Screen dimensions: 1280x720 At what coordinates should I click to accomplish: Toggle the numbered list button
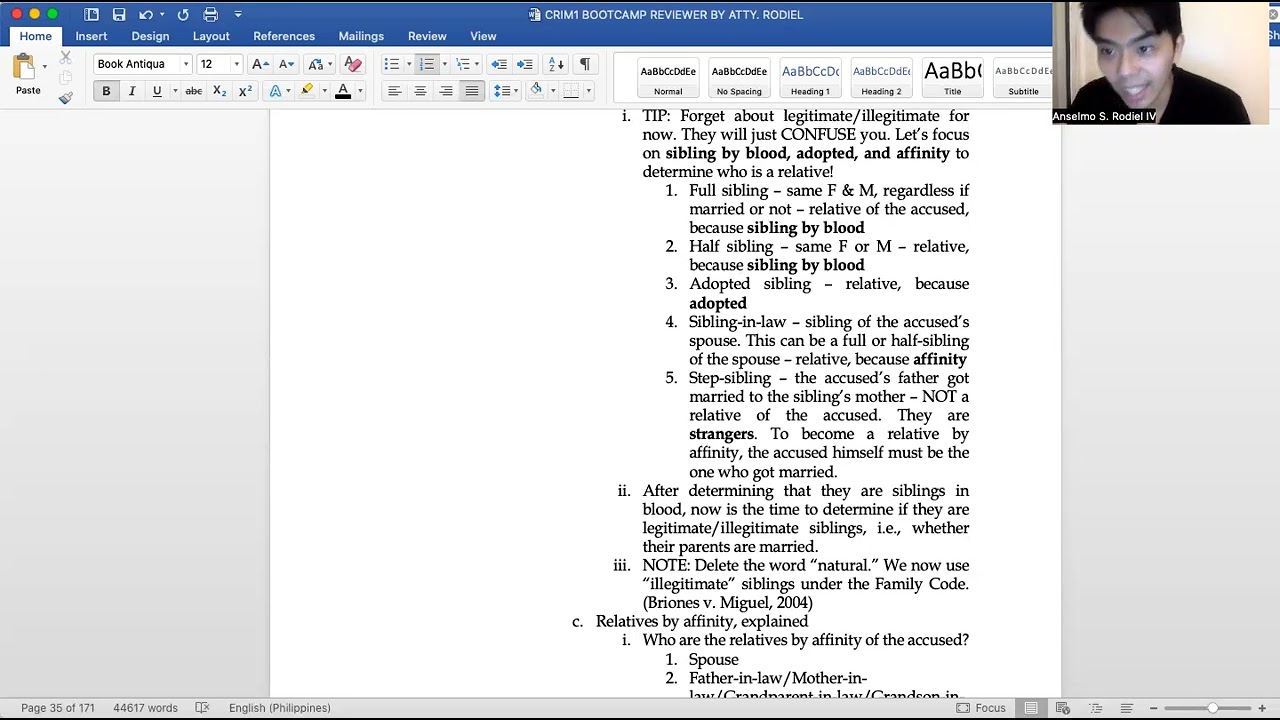pos(427,64)
